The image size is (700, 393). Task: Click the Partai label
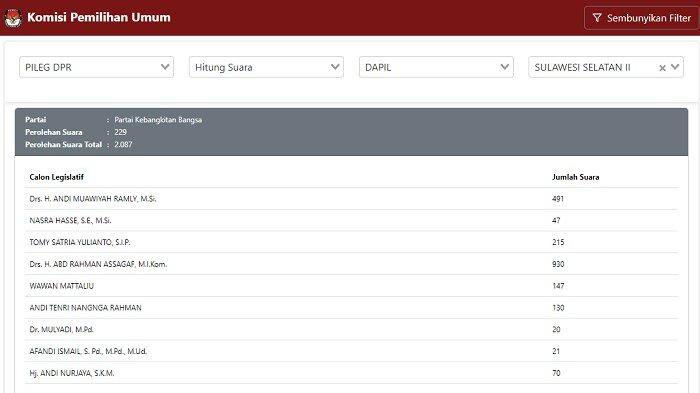click(x=35, y=120)
